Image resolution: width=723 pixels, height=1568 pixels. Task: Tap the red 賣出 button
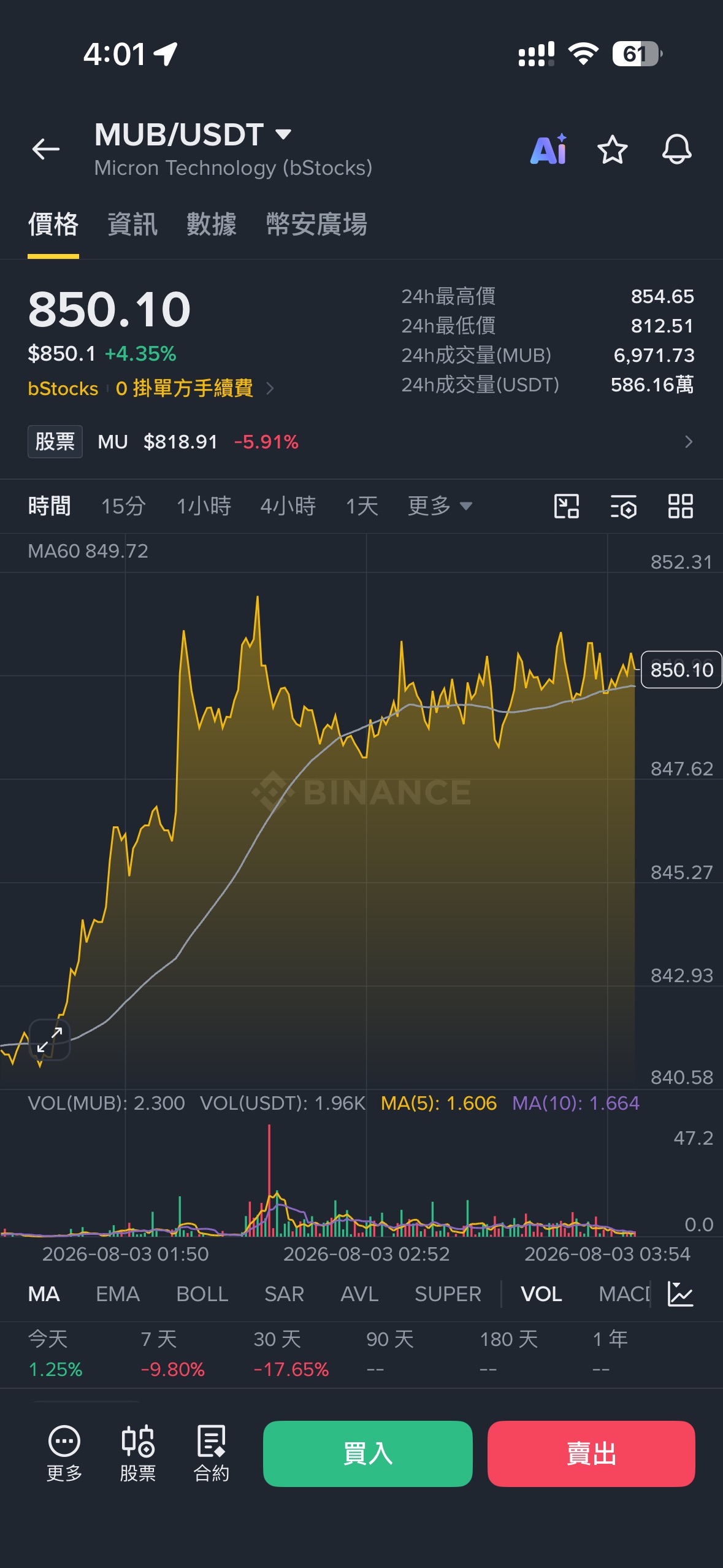591,1453
